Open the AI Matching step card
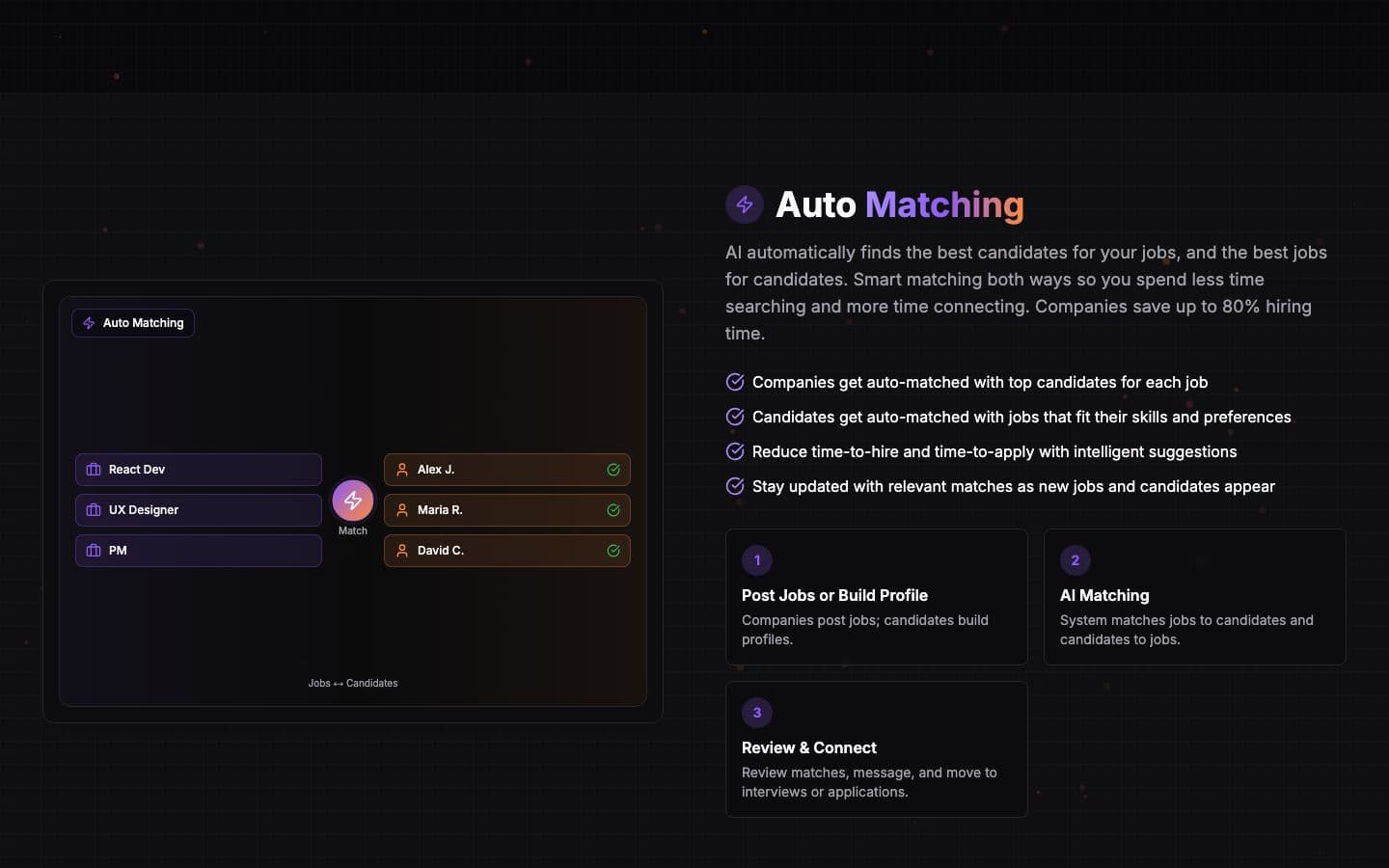Image resolution: width=1389 pixels, height=868 pixels. 1195,597
